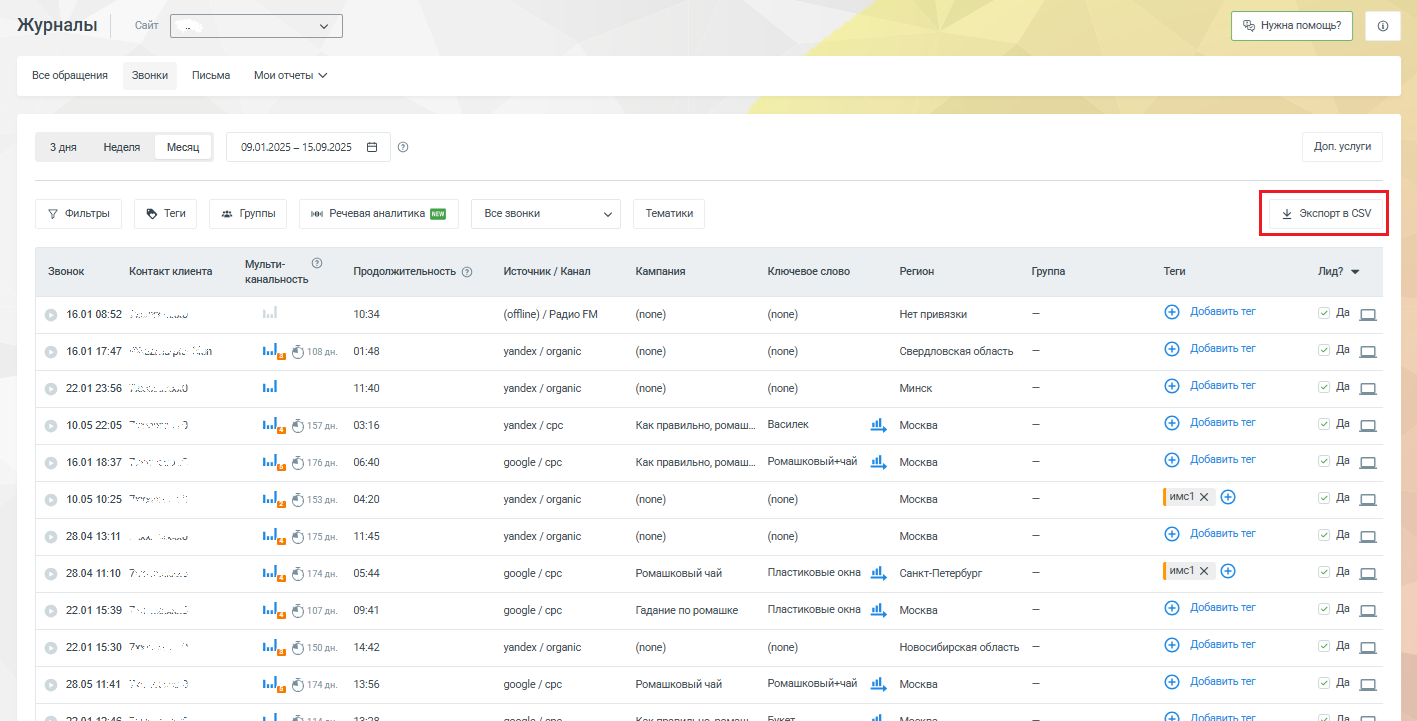Click the Регион column header

click(x=917, y=272)
